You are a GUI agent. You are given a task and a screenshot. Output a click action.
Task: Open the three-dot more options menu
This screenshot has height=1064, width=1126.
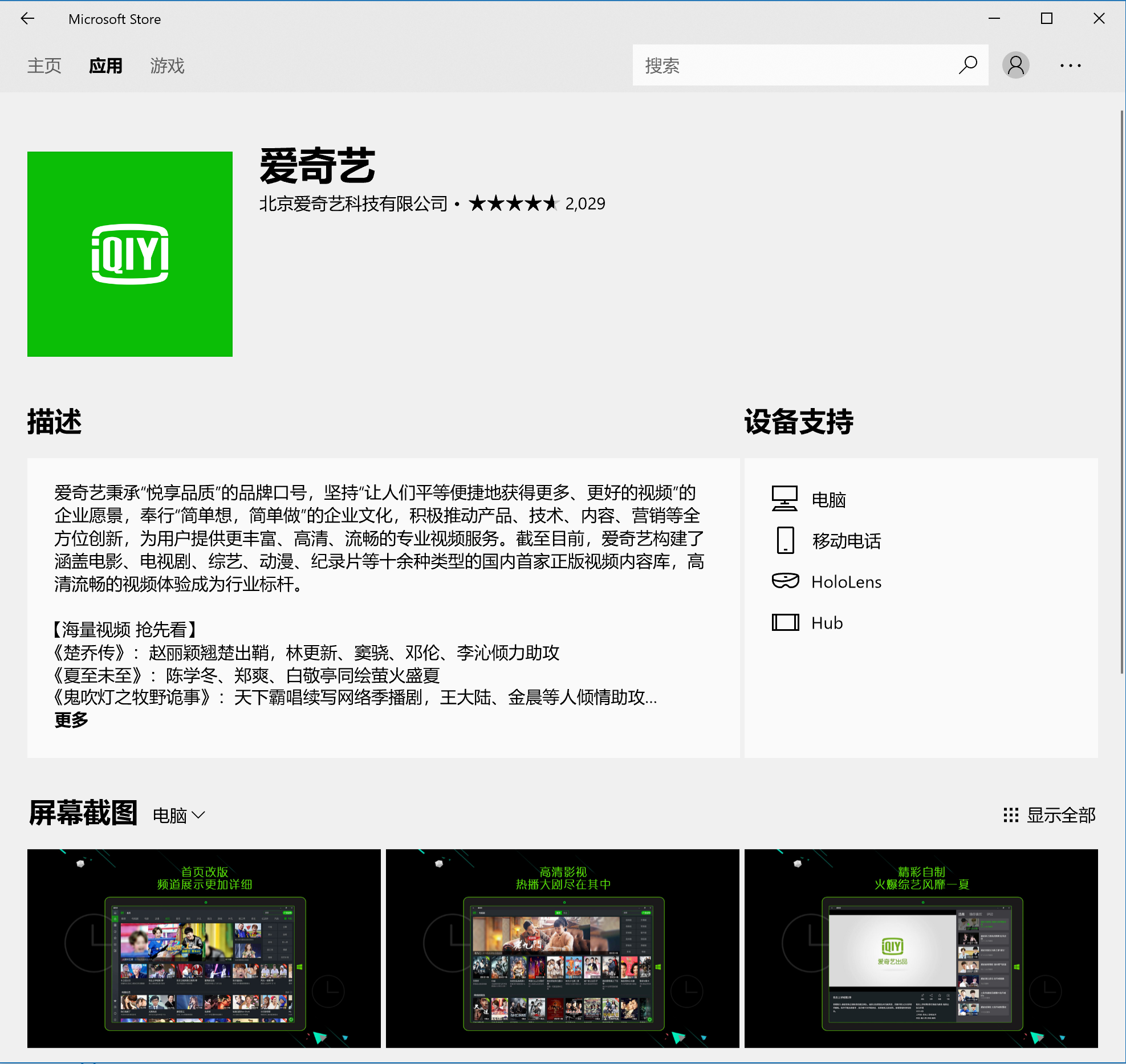1070,66
